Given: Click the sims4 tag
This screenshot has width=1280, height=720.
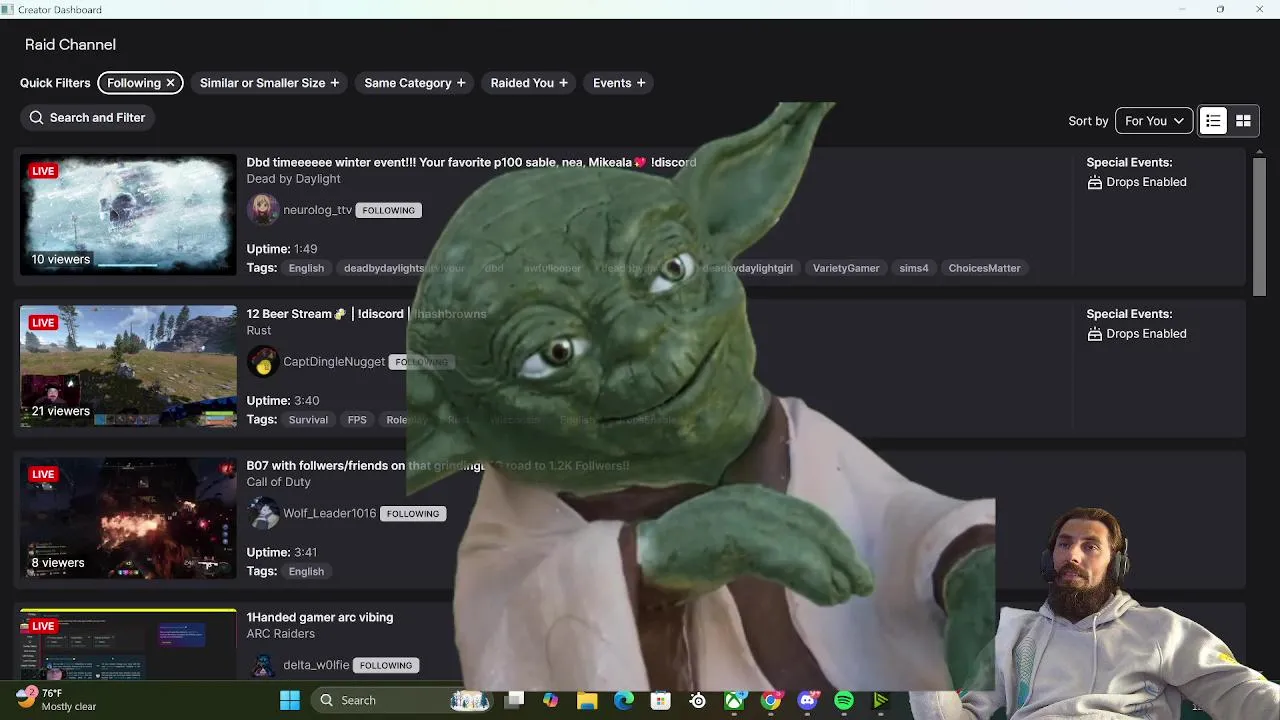Looking at the screenshot, I should [914, 268].
